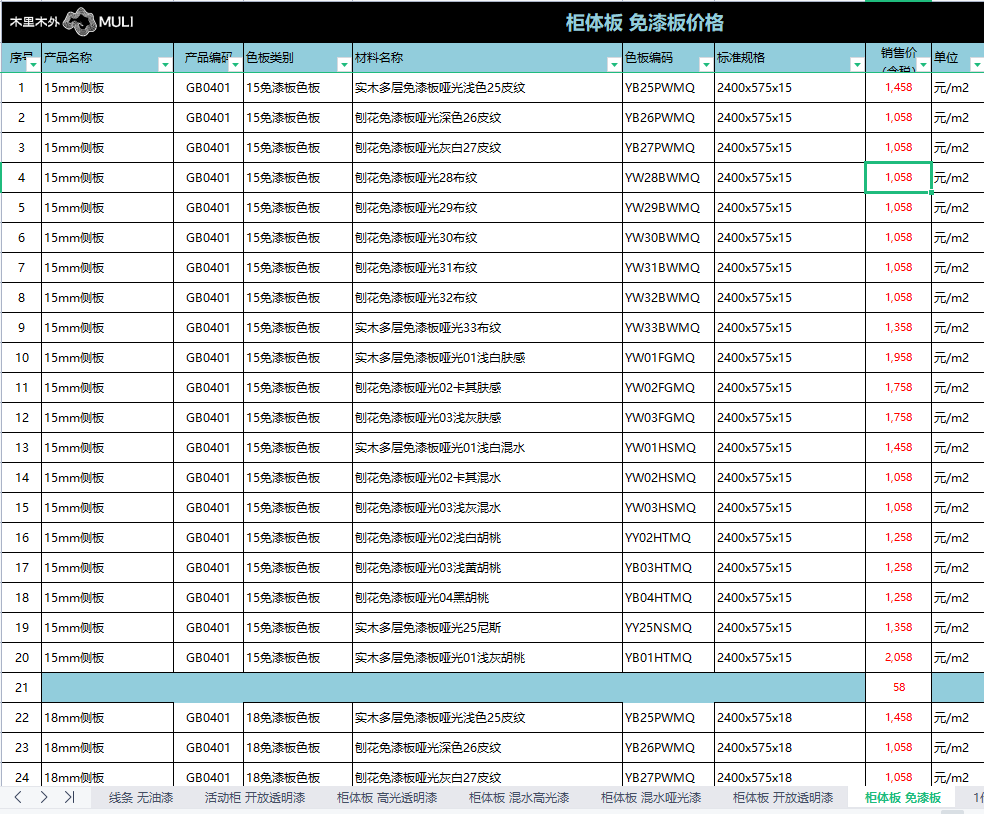Open the 柜体板 混水高光漆 sheet tab

pos(519,797)
